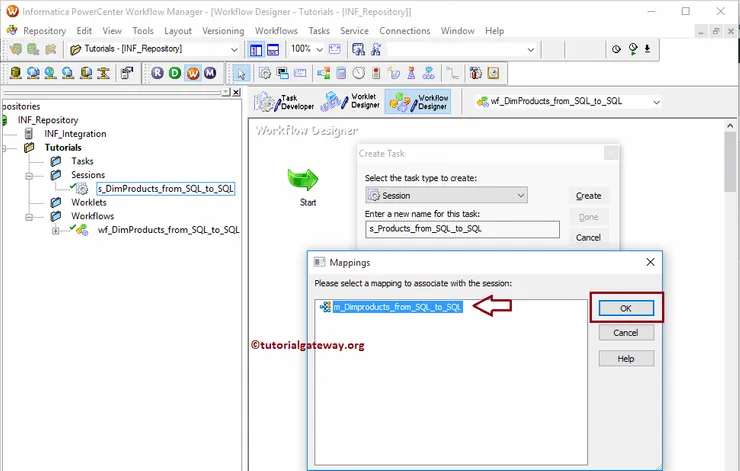The image size is (740, 471).
Task: Click the yellow hourglass-shaped connection icon
Action: pos(103,73)
